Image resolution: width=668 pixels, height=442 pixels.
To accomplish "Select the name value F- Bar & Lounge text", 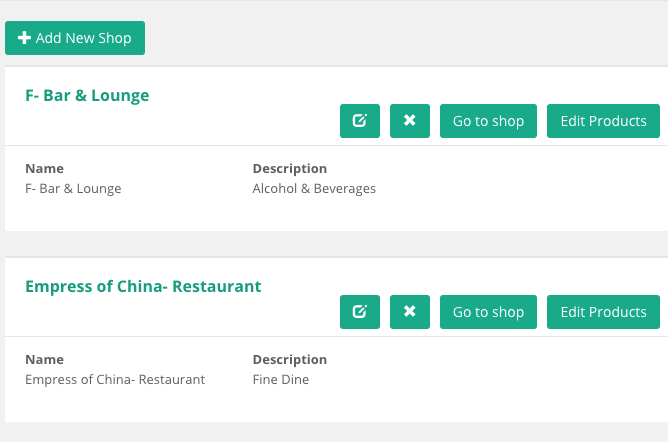I will point(73,189).
